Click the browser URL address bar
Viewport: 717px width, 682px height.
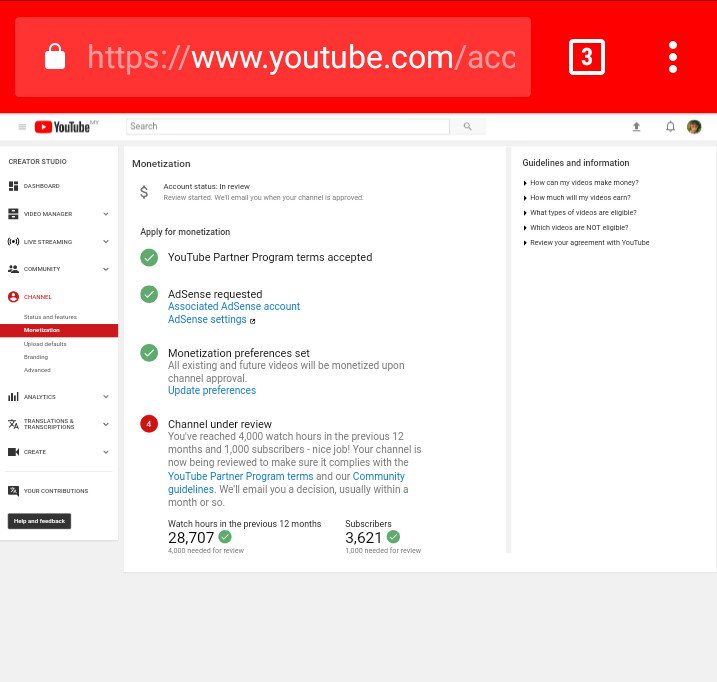tap(273, 57)
